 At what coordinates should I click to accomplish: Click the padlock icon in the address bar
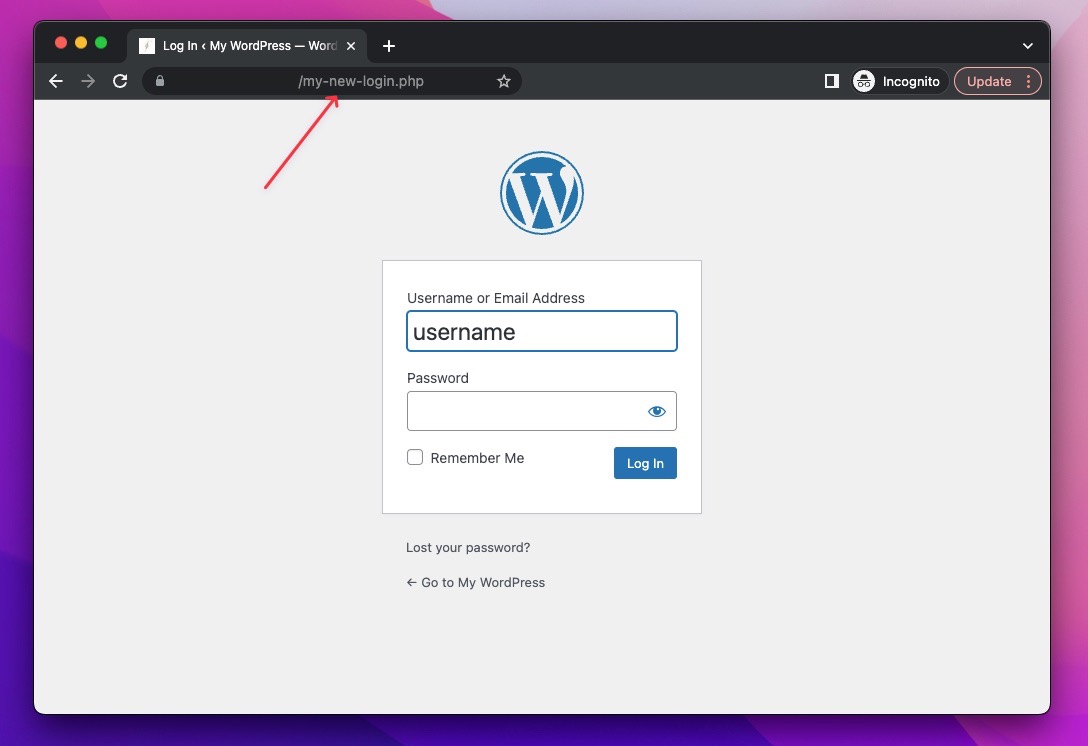(x=160, y=81)
